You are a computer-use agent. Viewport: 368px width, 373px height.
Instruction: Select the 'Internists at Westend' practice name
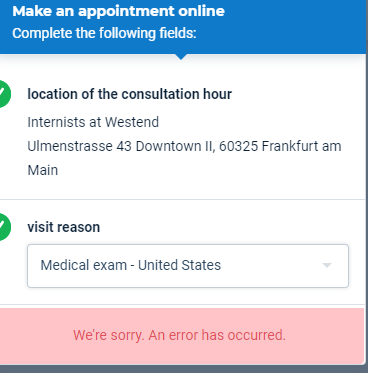coord(93,122)
